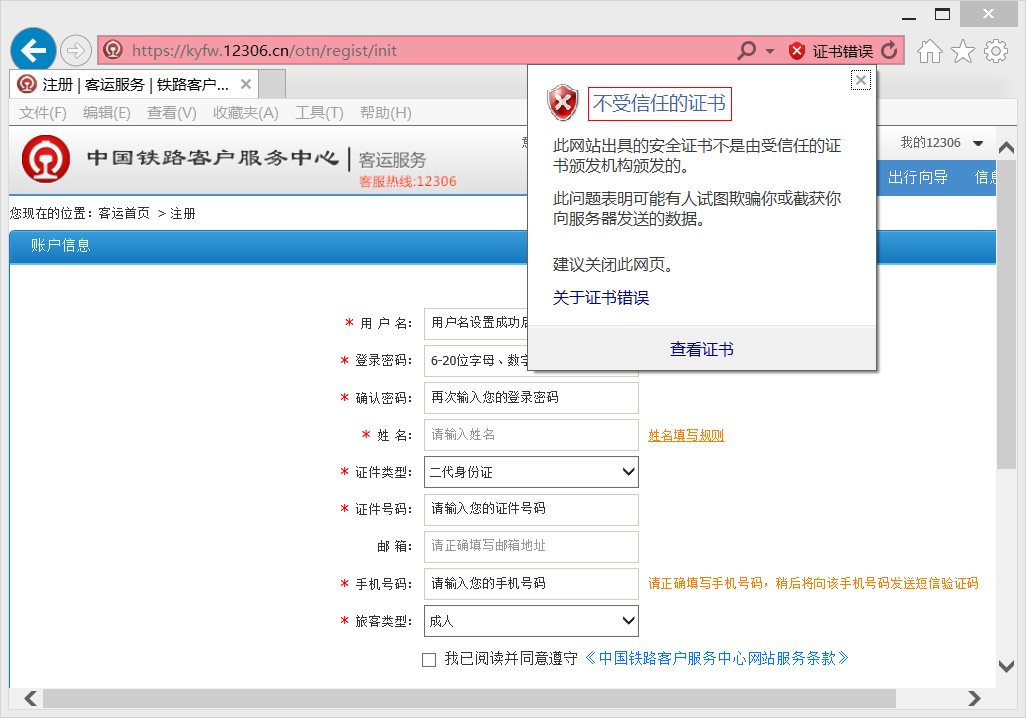The height and width of the screenshot is (718, 1026).
Task: Open the browser Home icon
Action: [x=929, y=51]
